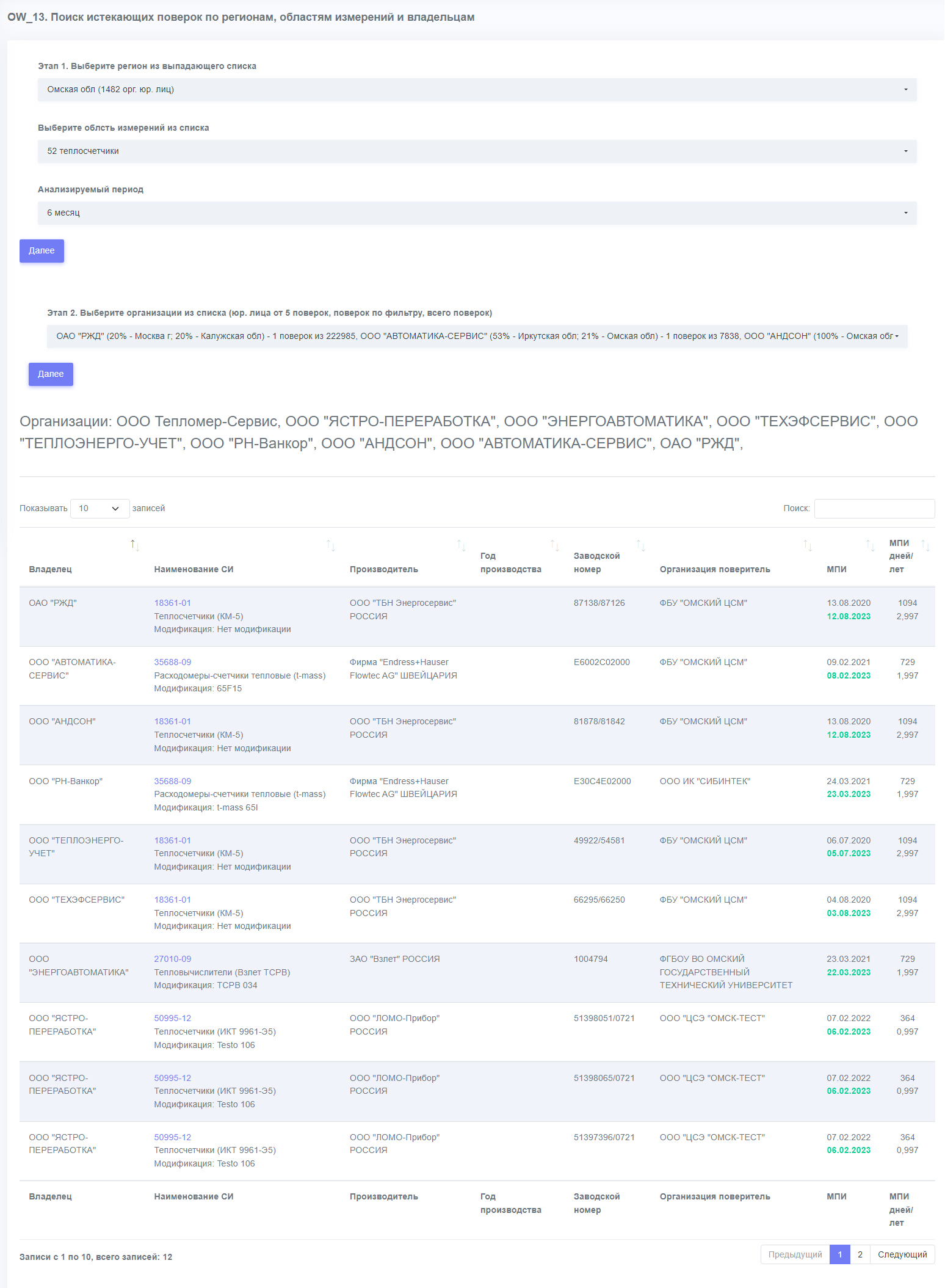This screenshot has width=945, height=1288.
Task: Open link 35688-09 in РН-Ванкор row
Action: [172, 782]
